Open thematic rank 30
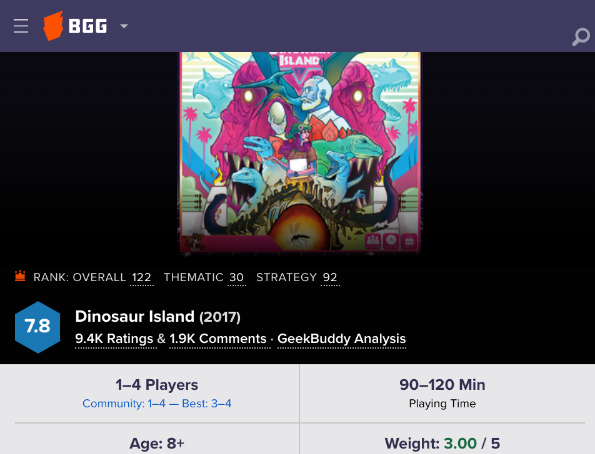Screen dimensions: 595x454 coord(236,277)
